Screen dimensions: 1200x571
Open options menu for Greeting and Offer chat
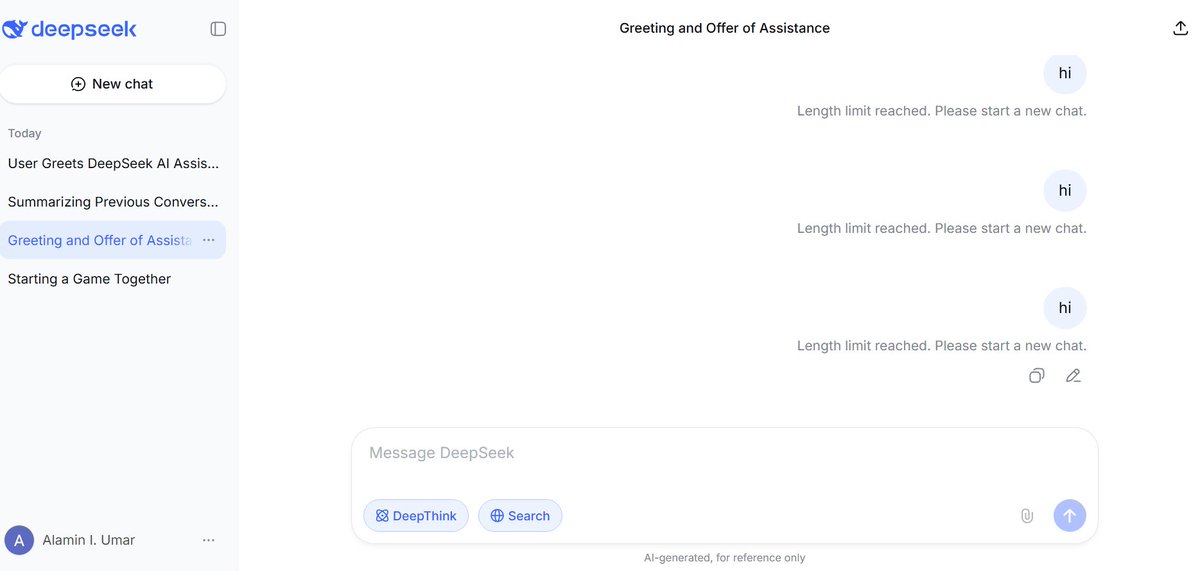point(209,240)
